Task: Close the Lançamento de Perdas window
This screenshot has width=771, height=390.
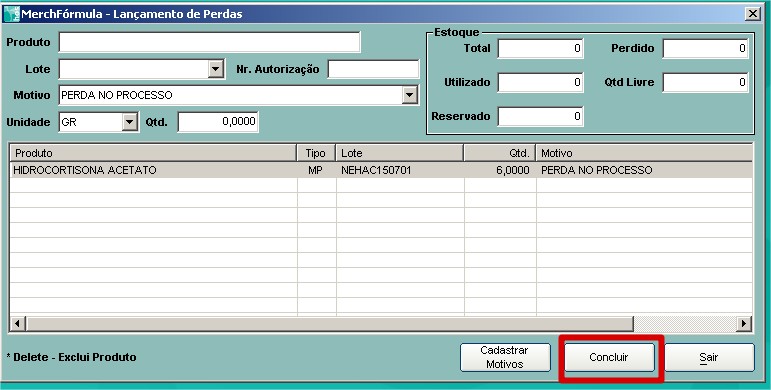Action: click(x=752, y=14)
